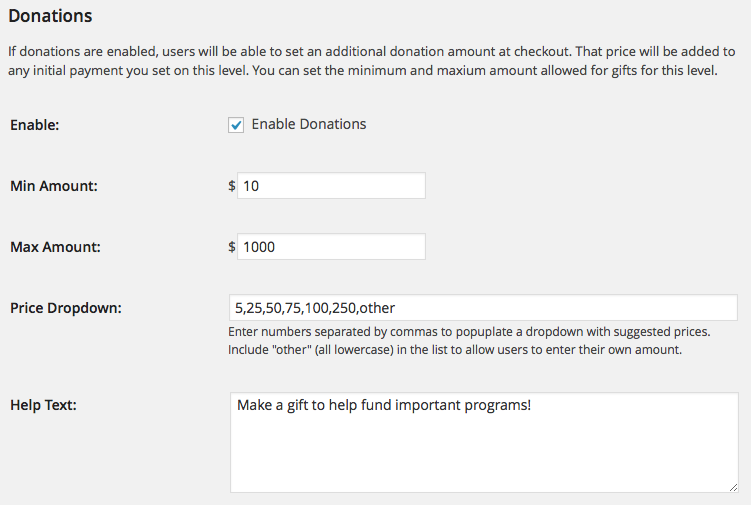The width and height of the screenshot is (751, 505).
Task: Click the dollar sign before Max Amount
Action: point(232,247)
